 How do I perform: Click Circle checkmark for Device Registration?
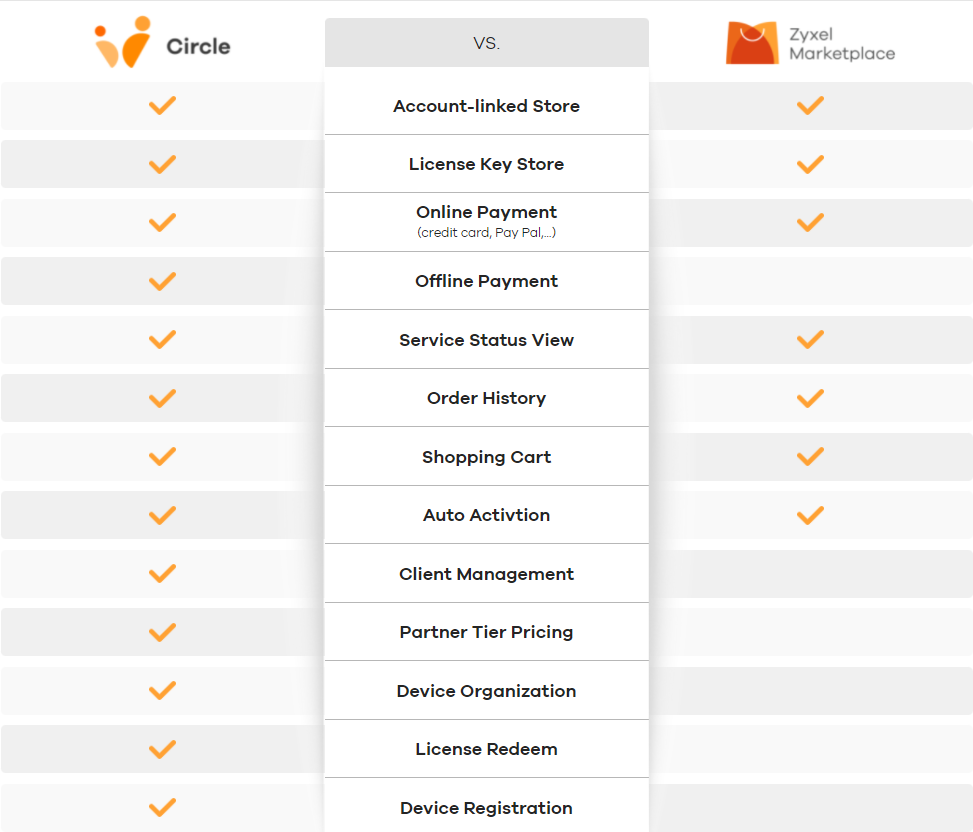[162, 807]
